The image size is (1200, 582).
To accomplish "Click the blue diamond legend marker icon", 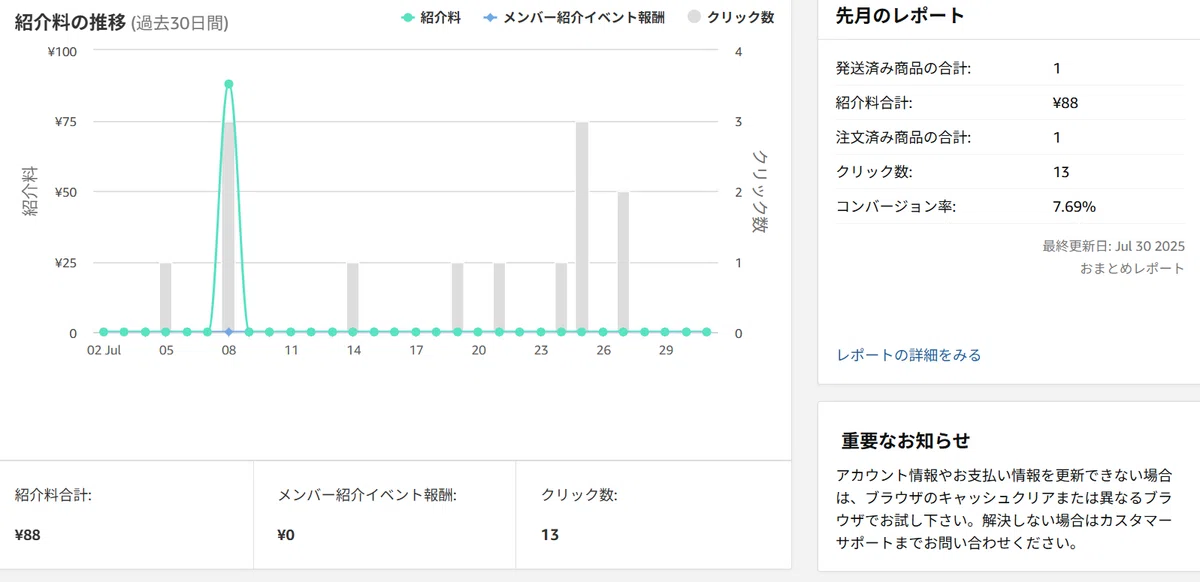I will [x=489, y=17].
